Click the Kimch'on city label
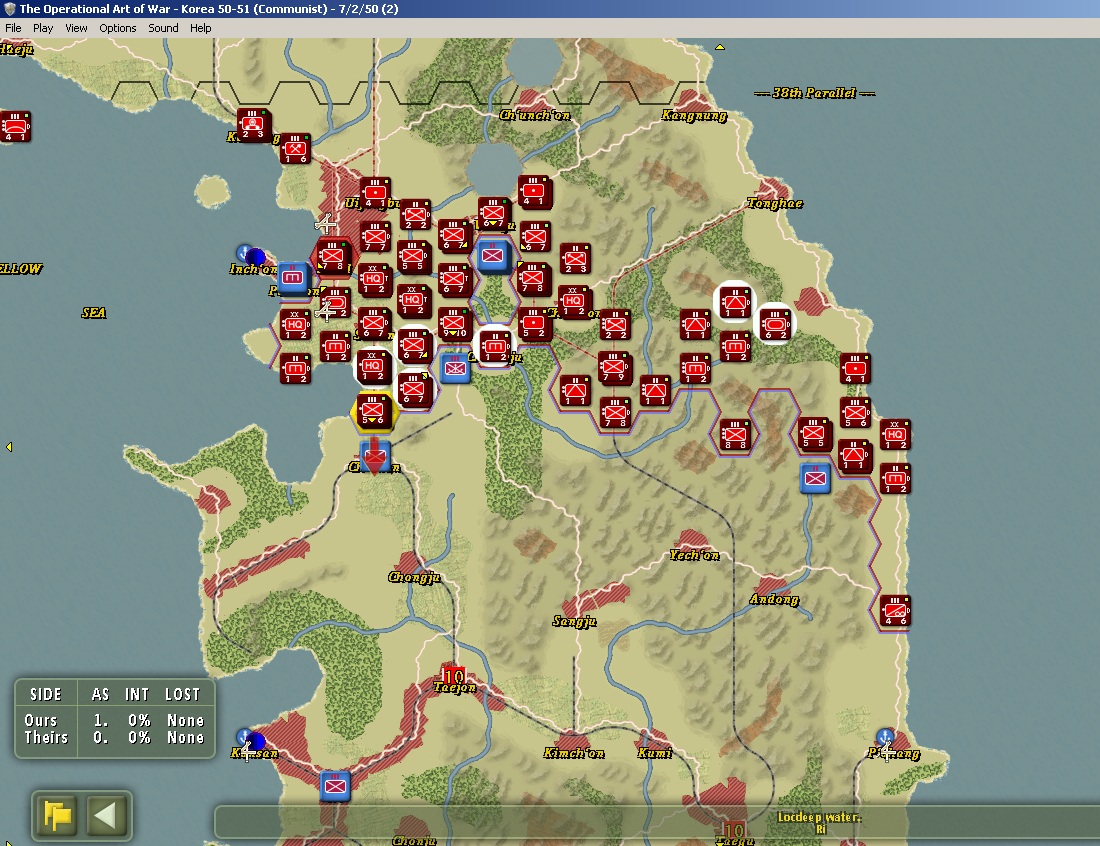This screenshot has height=846, width=1100. pos(574,753)
